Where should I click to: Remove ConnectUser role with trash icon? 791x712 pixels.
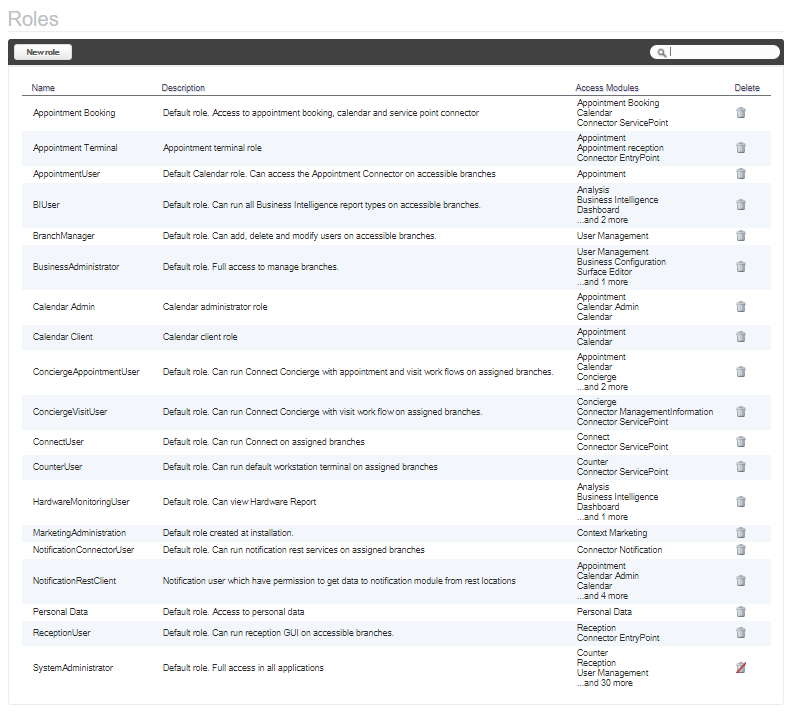tap(741, 442)
